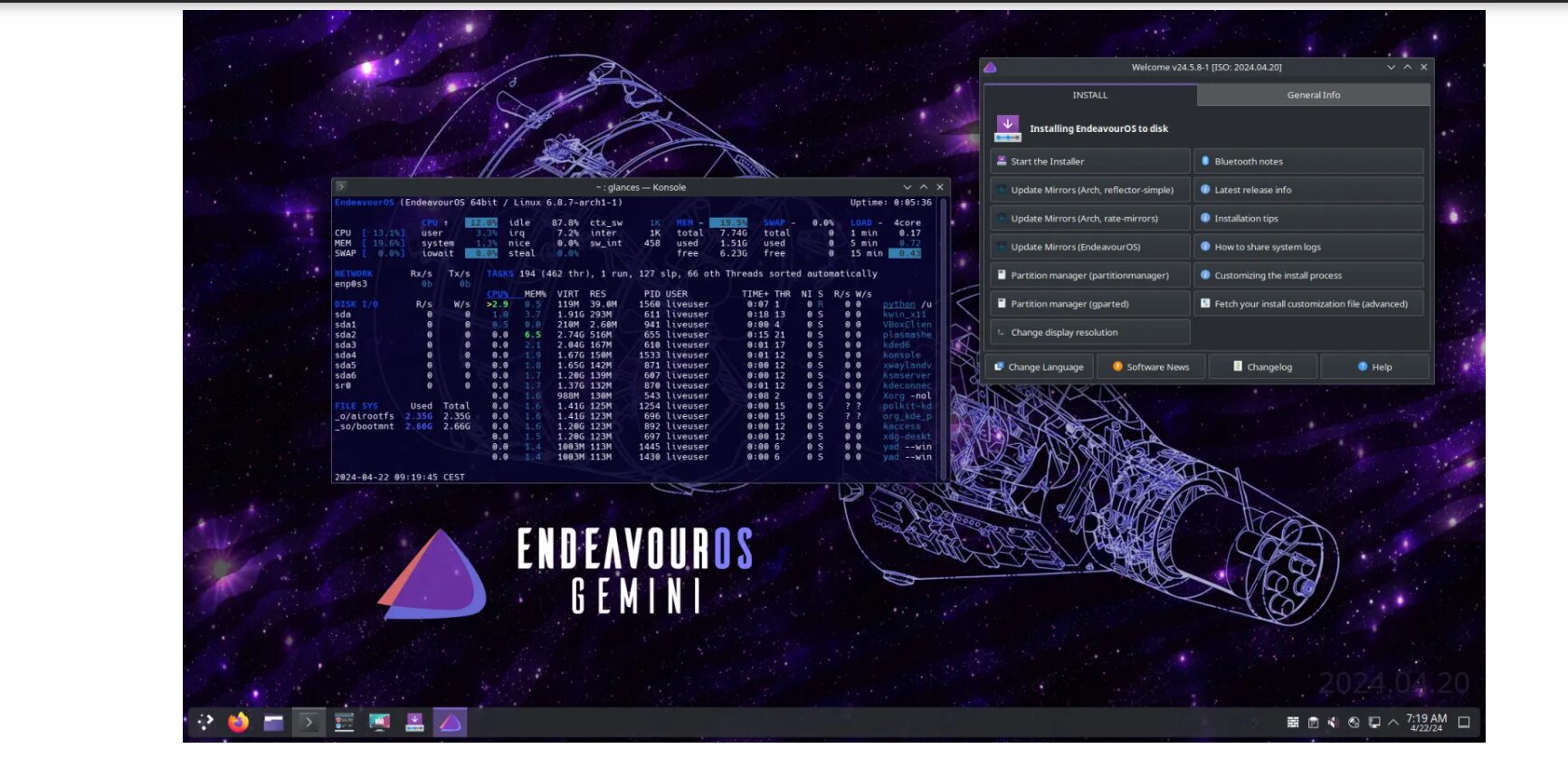Click the 'FILE SYS' header in glances
This screenshot has width=1568, height=758.
(x=356, y=406)
